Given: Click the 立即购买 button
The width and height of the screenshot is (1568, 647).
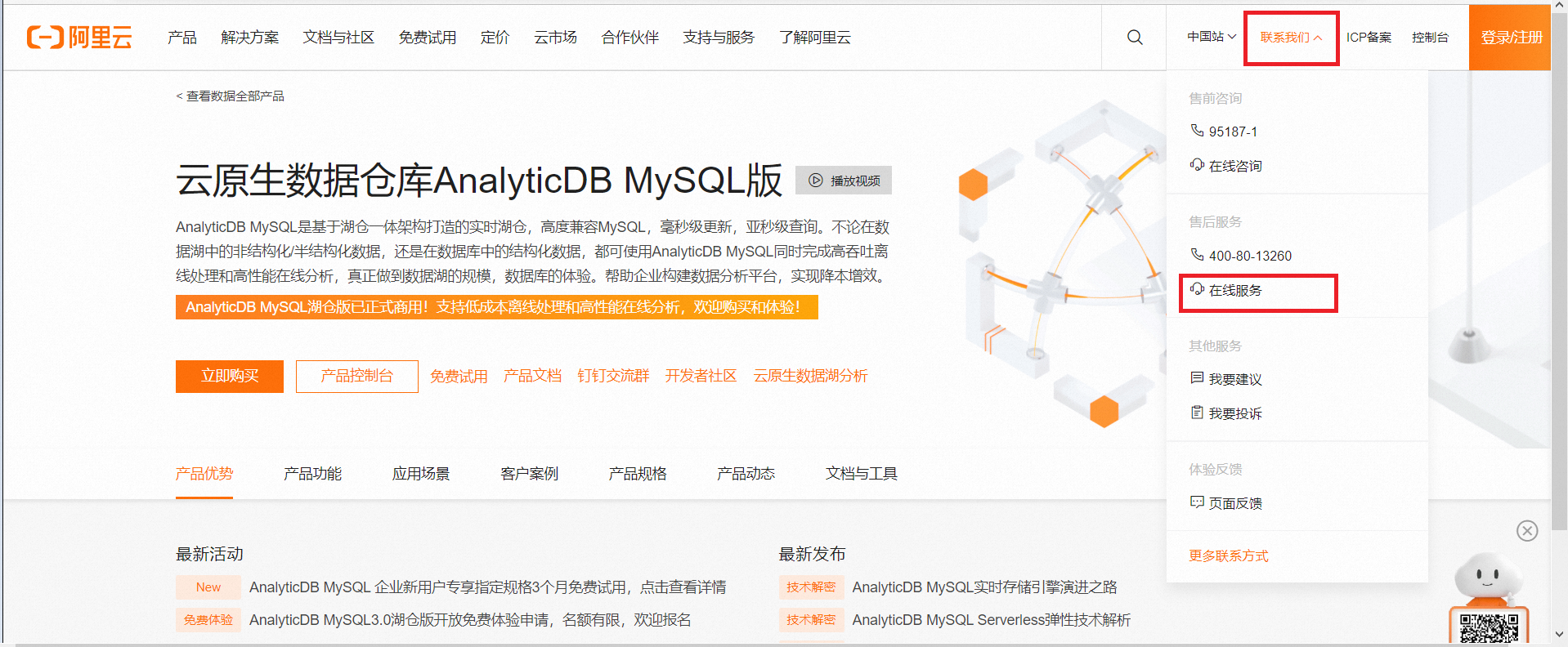Looking at the screenshot, I should pos(230,377).
